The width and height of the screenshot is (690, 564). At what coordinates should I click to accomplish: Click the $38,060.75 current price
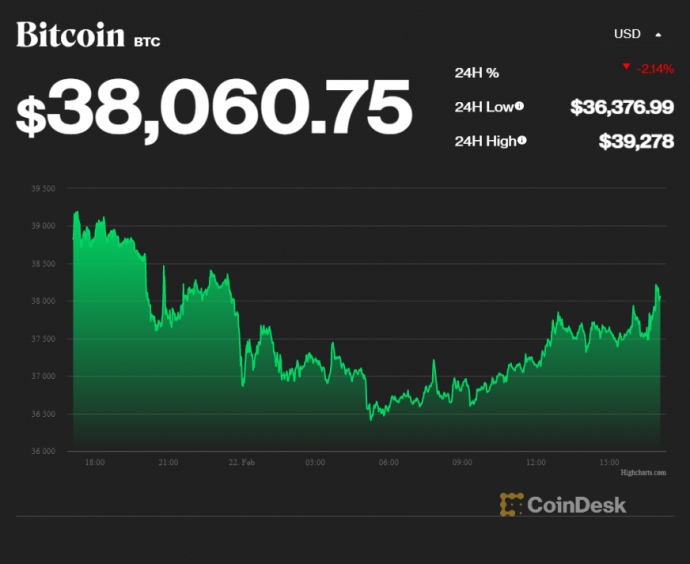pyautogui.click(x=214, y=108)
